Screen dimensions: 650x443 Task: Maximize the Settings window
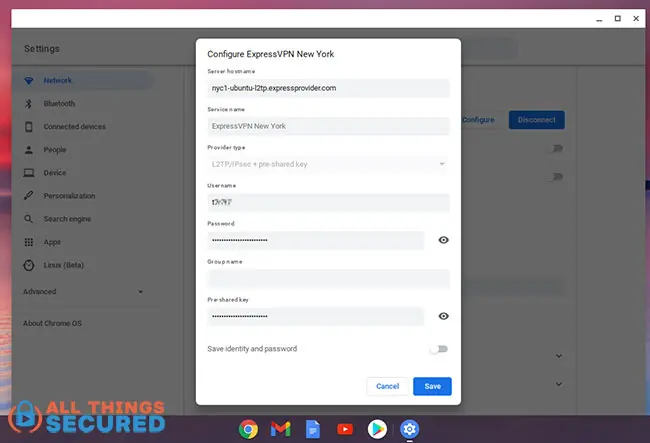[x=618, y=19]
